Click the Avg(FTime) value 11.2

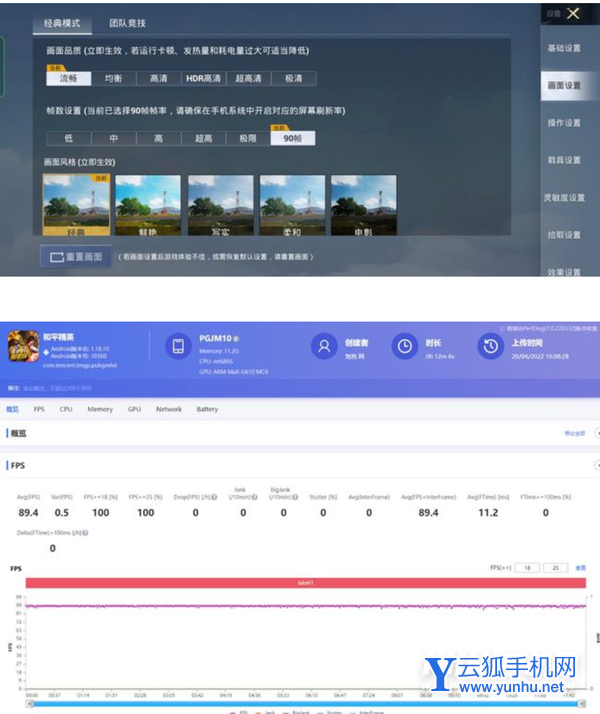[488, 513]
